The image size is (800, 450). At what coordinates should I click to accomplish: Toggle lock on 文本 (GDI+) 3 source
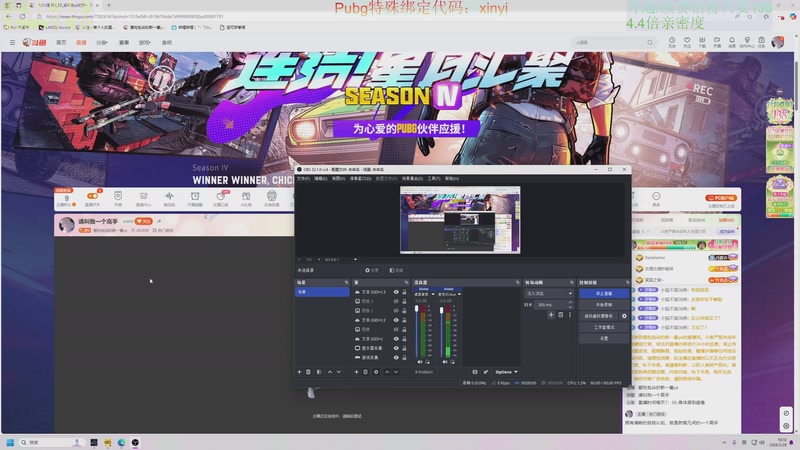coord(404,292)
